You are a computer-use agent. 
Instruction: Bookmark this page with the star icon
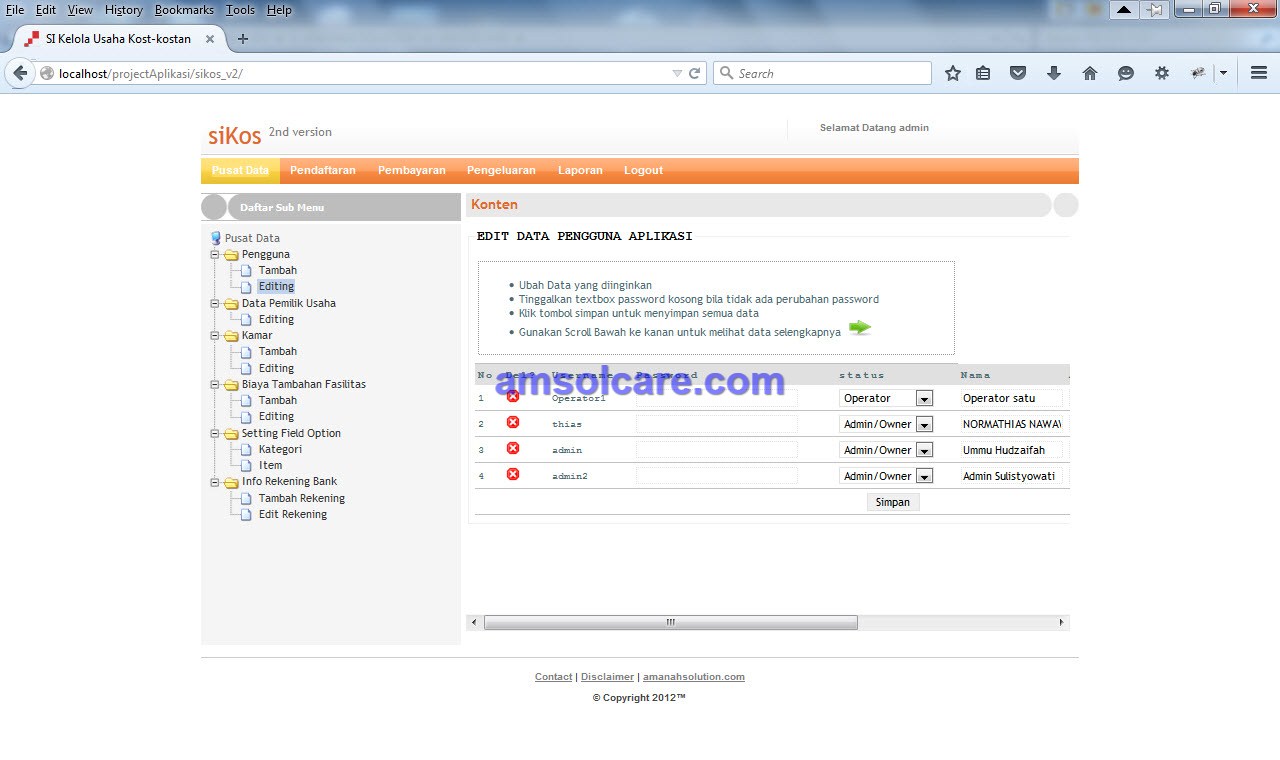point(953,73)
